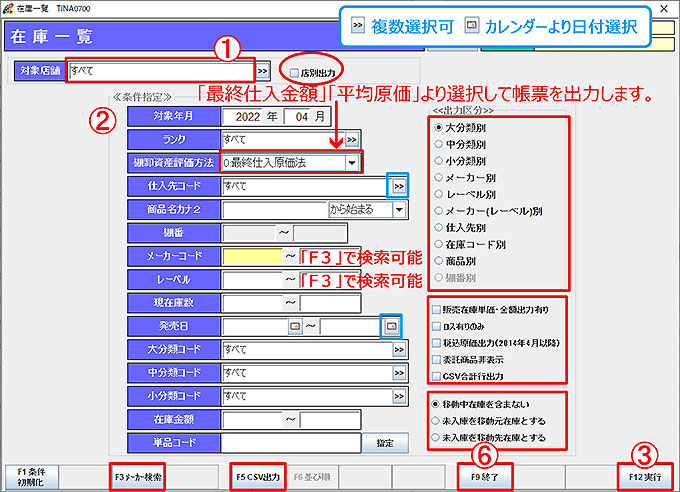680x492 pixels.
Task: Check CSV合計行出力 option
Action: (437, 376)
